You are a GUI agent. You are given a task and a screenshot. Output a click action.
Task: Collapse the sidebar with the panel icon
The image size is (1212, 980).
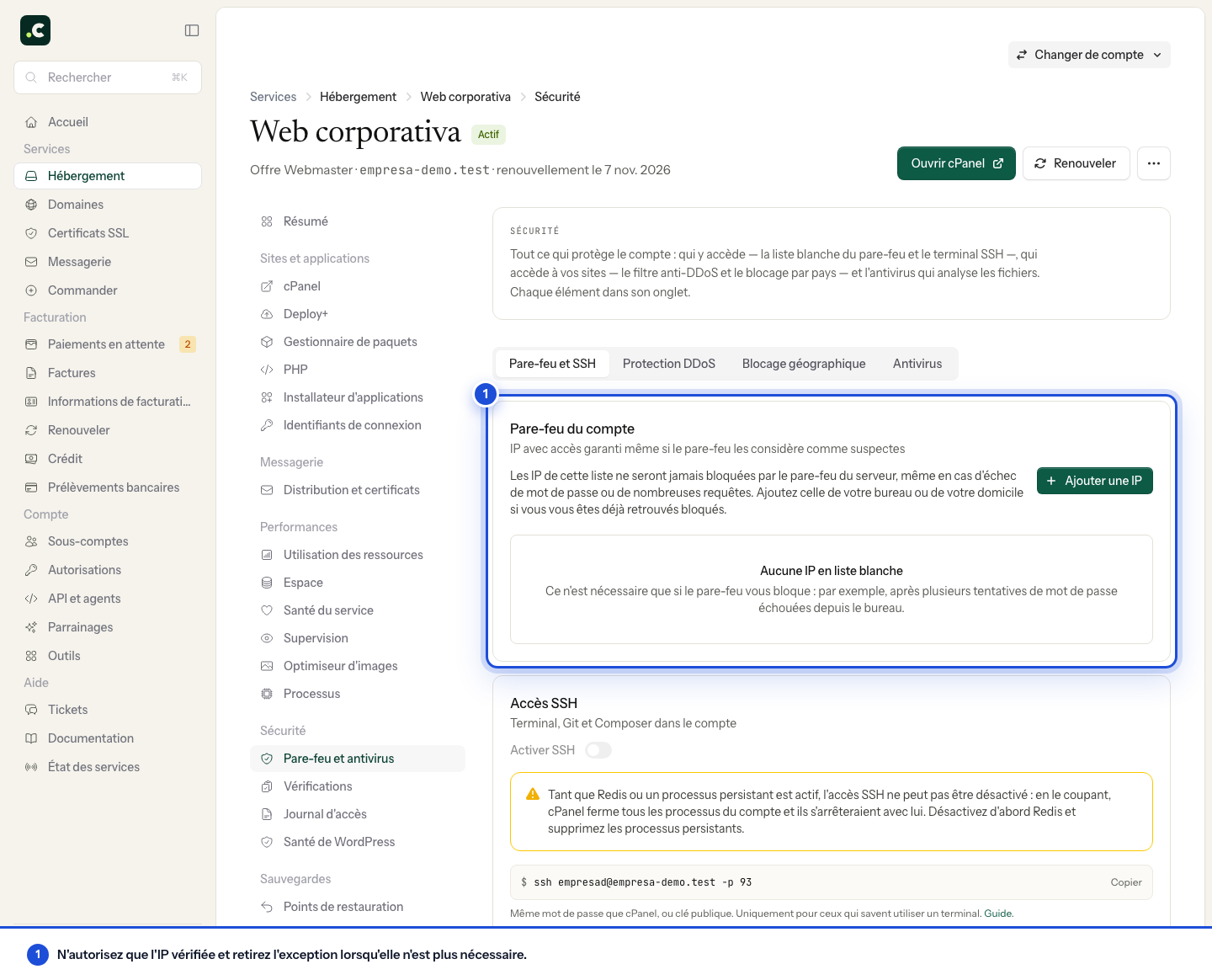(x=192, y=30)
